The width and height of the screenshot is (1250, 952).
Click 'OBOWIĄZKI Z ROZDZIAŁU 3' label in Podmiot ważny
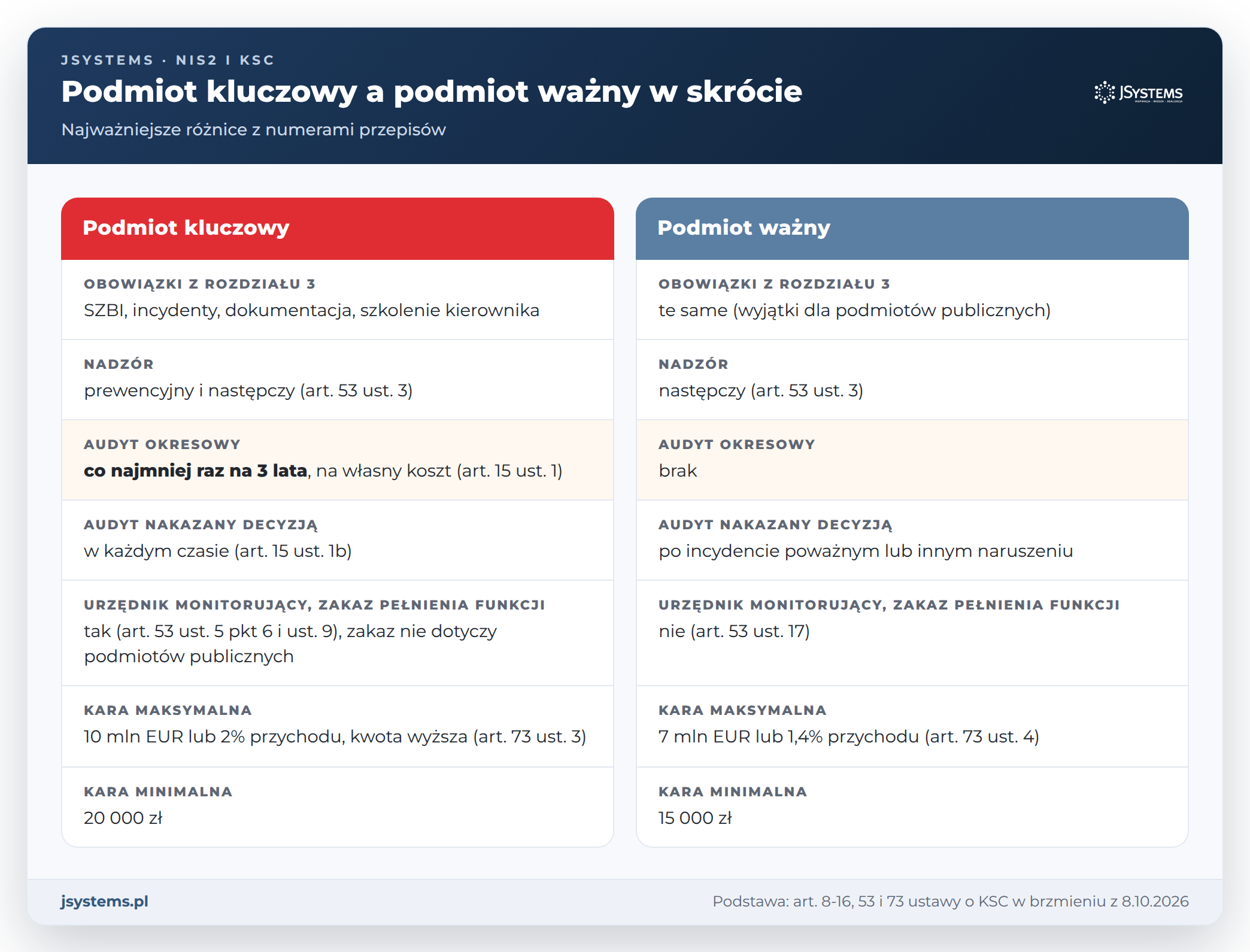[x=774, y=284]
